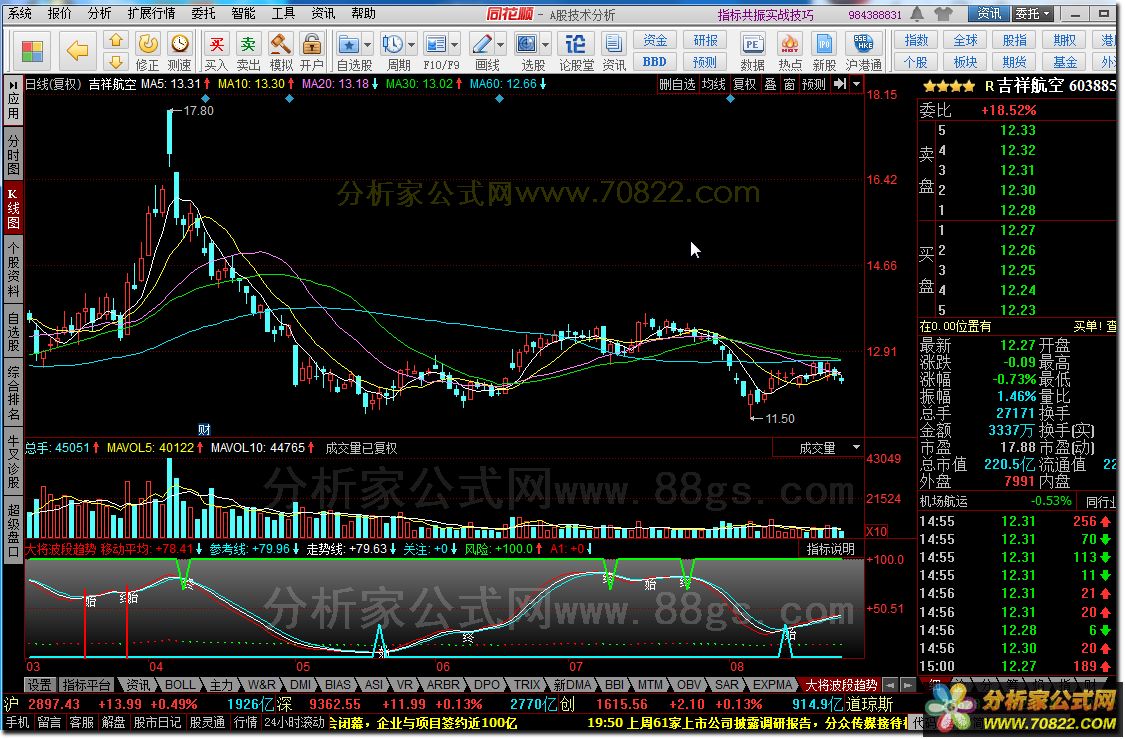Click the 资金 button
1125x739 pixels.
[654, 40]
